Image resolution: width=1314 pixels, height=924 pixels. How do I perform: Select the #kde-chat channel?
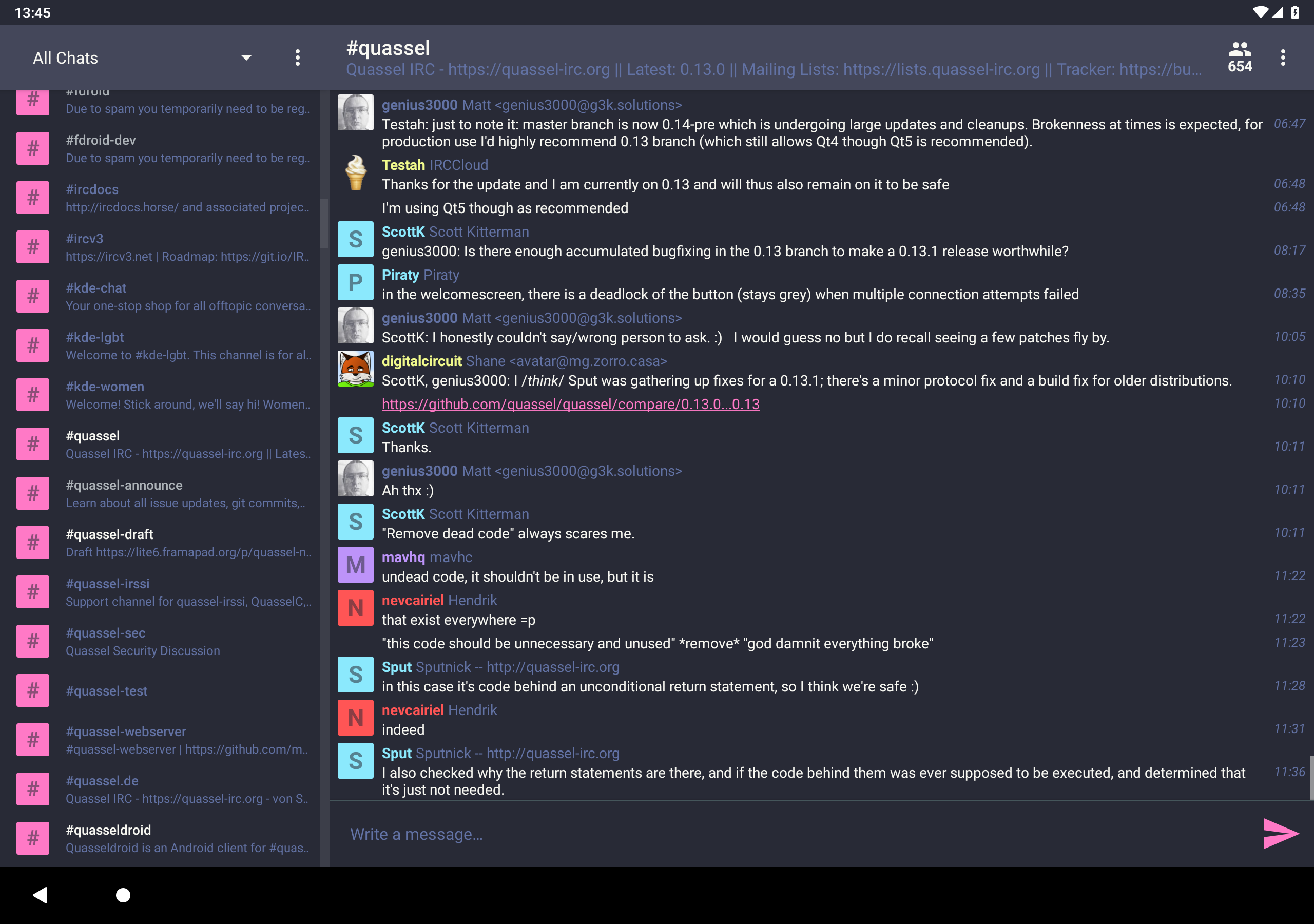pos(164,297)
